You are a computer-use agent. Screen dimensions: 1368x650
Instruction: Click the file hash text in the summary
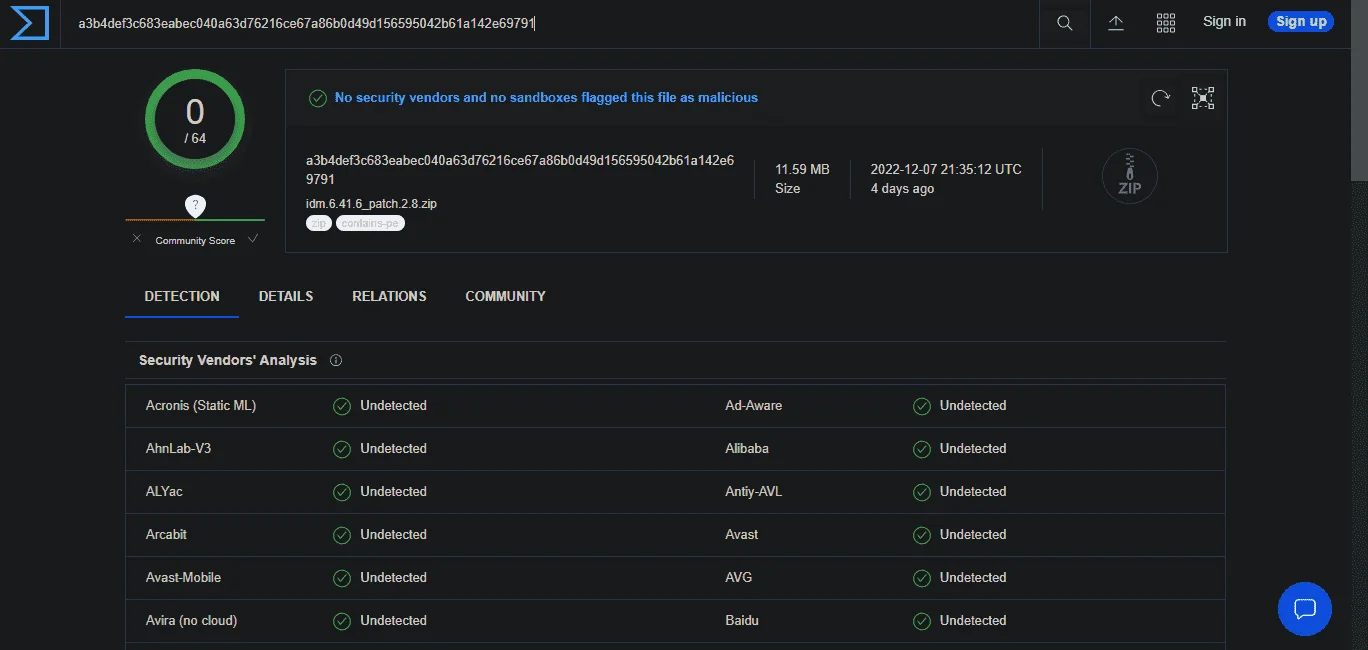pyautogui.click(x=520, y=170)
